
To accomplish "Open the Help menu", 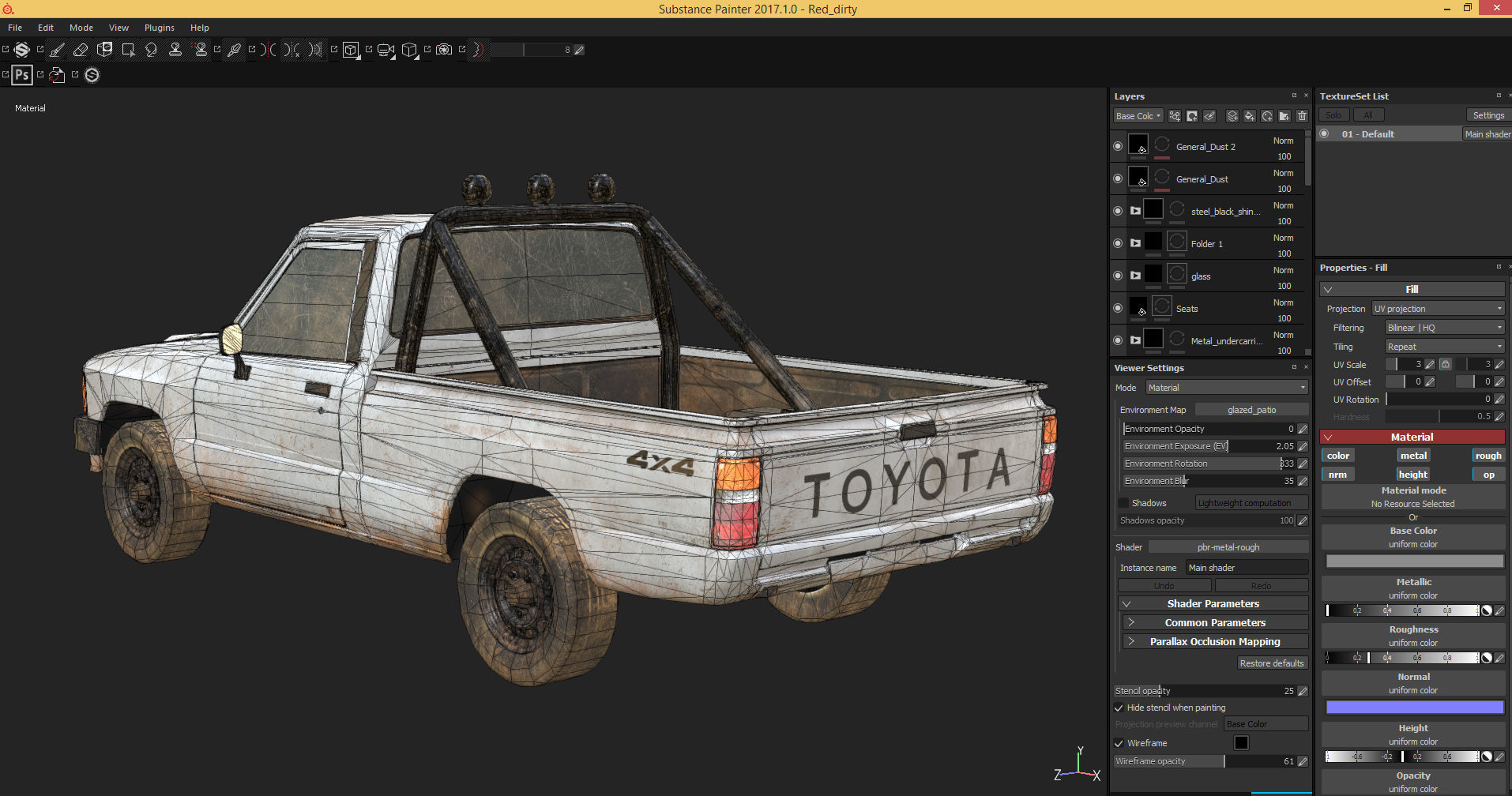I will pos(200,28).
